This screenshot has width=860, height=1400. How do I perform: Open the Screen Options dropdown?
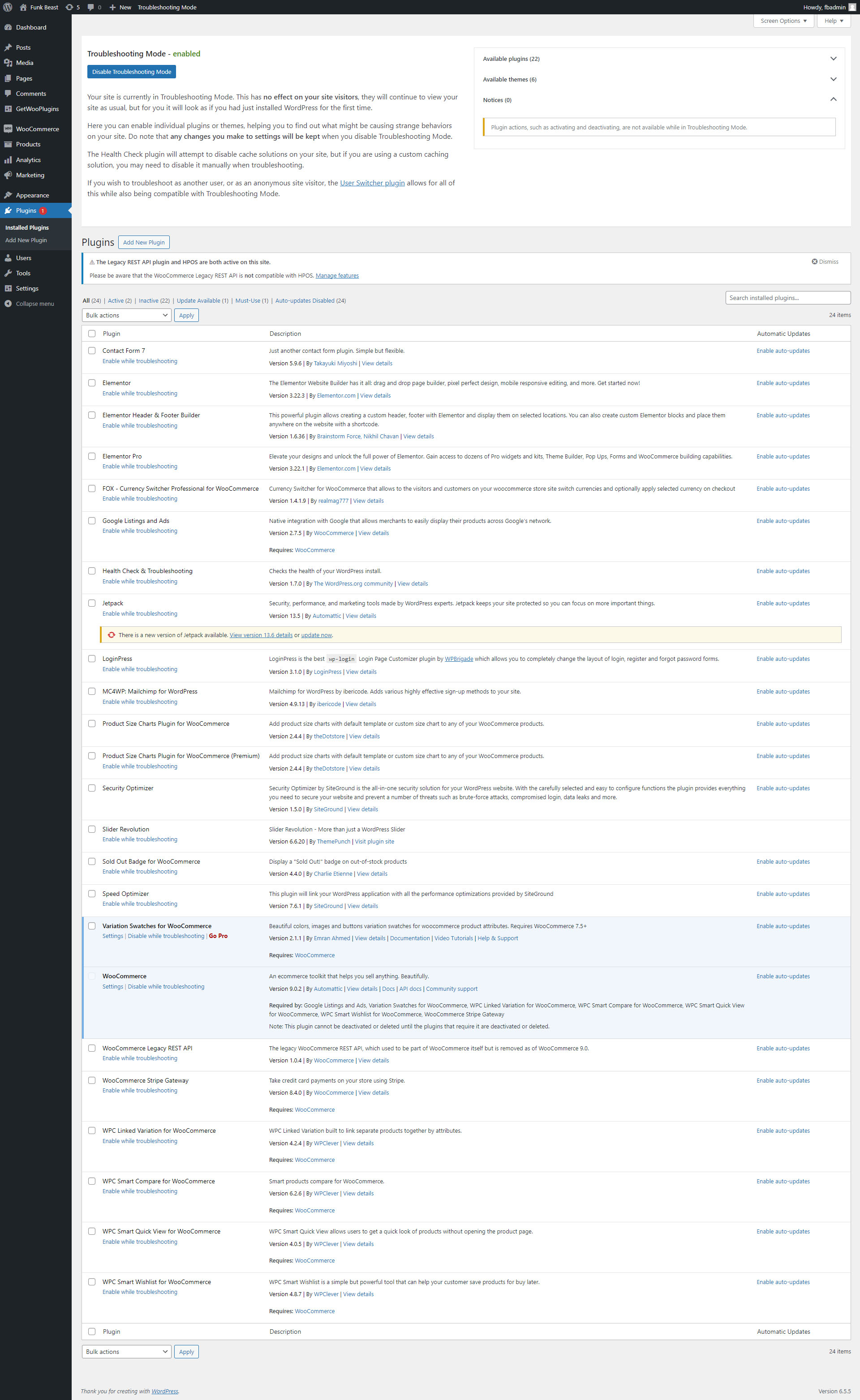point(783,21)
